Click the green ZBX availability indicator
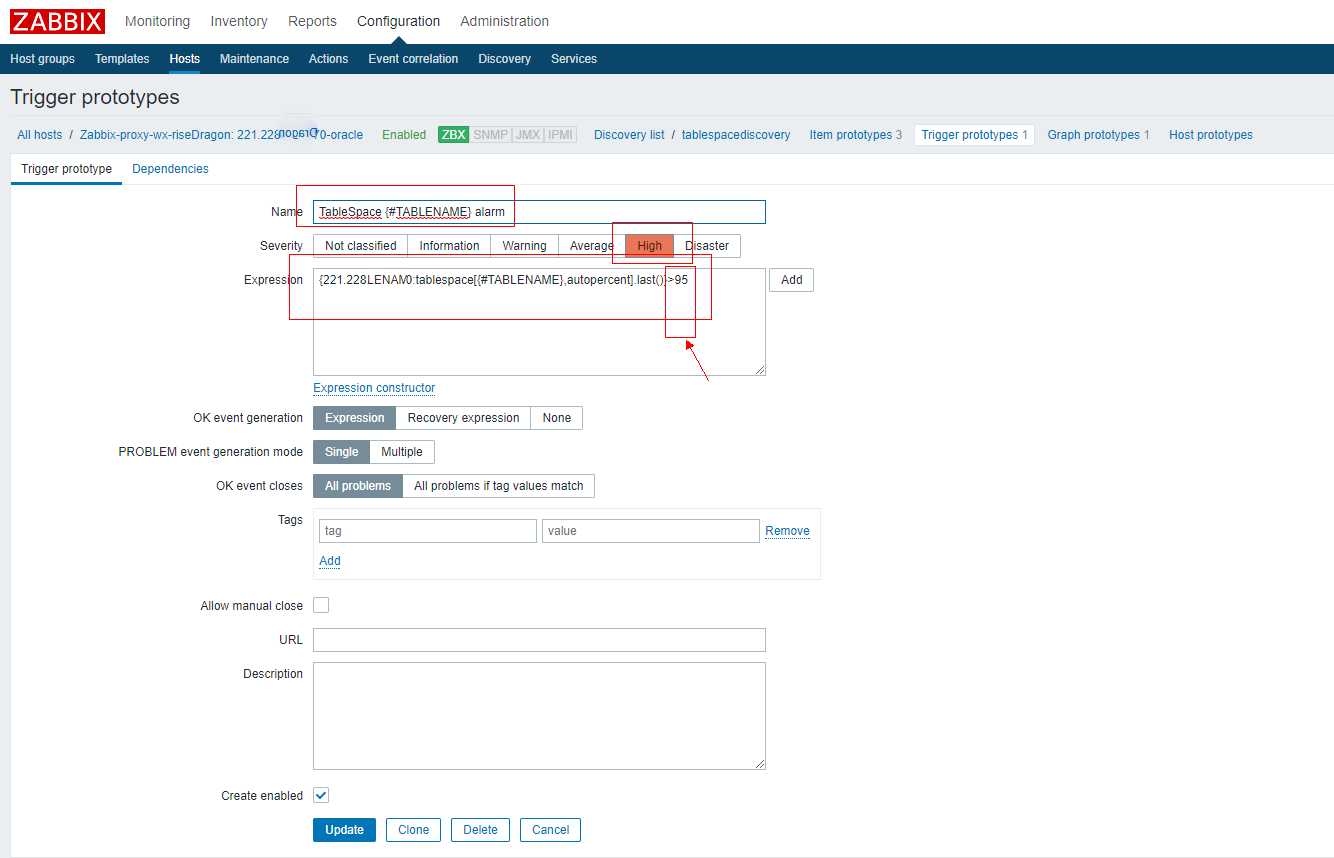Viewport: 1334px width, 858px height. point(454,135)
